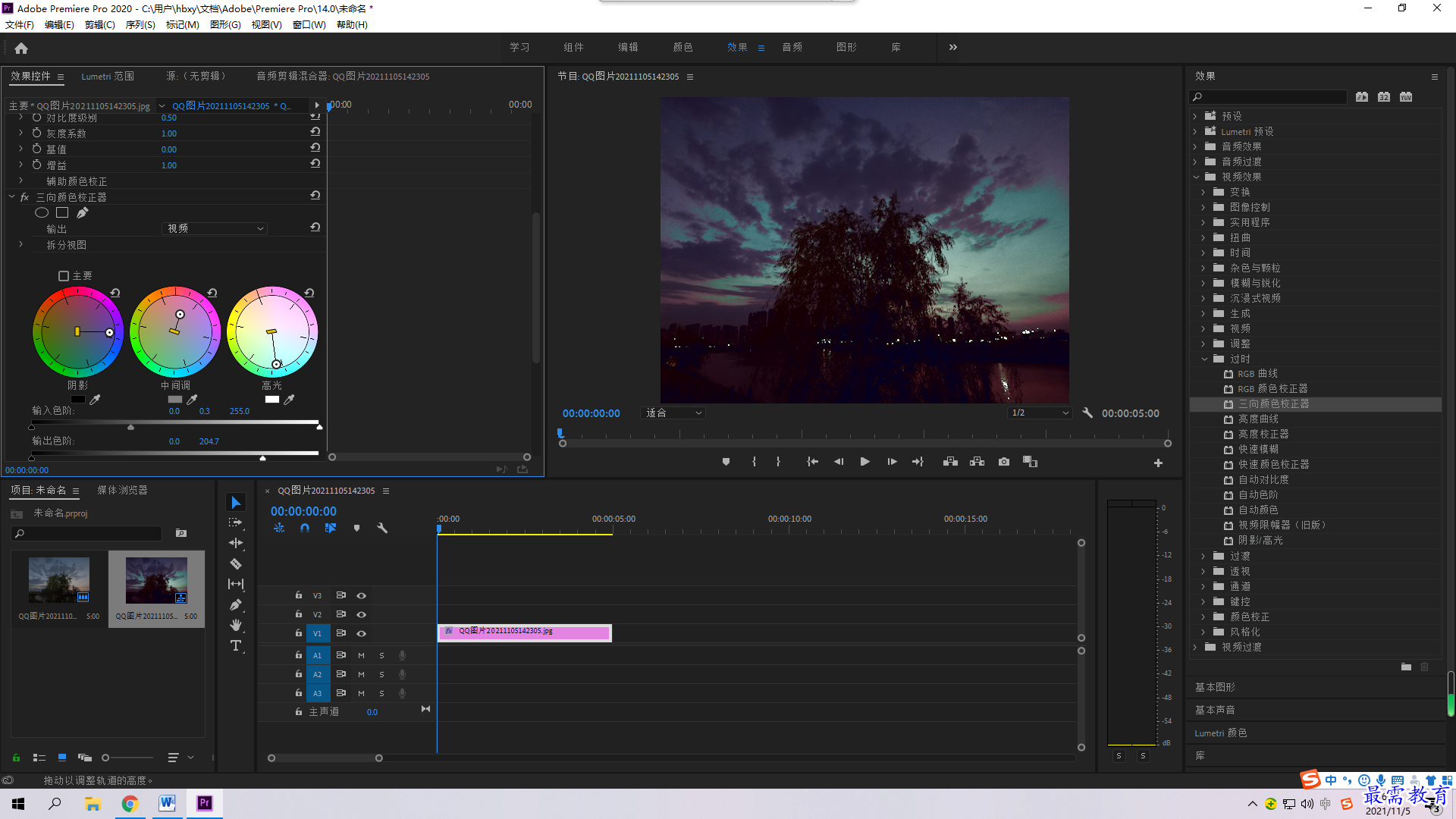Reset the 三向颜色校正器 effect
This screenshot has width=1456, height=819.
(315, 196)
